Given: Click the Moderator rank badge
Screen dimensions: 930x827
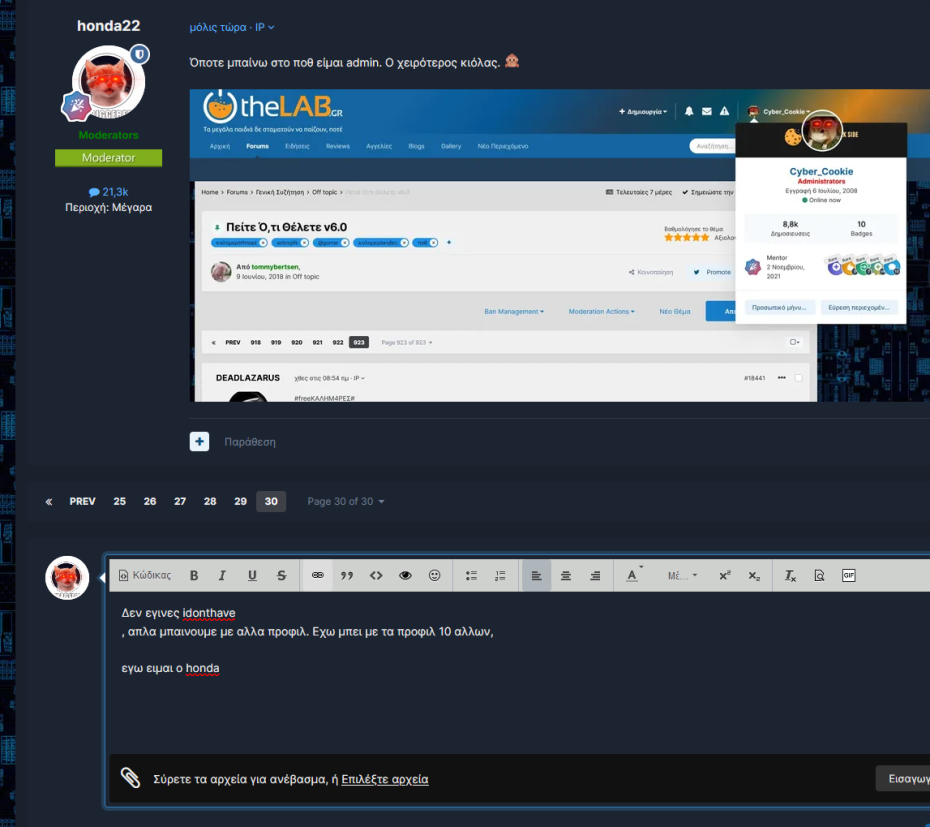Looking at the screenshot, I should tap(109, 158).
